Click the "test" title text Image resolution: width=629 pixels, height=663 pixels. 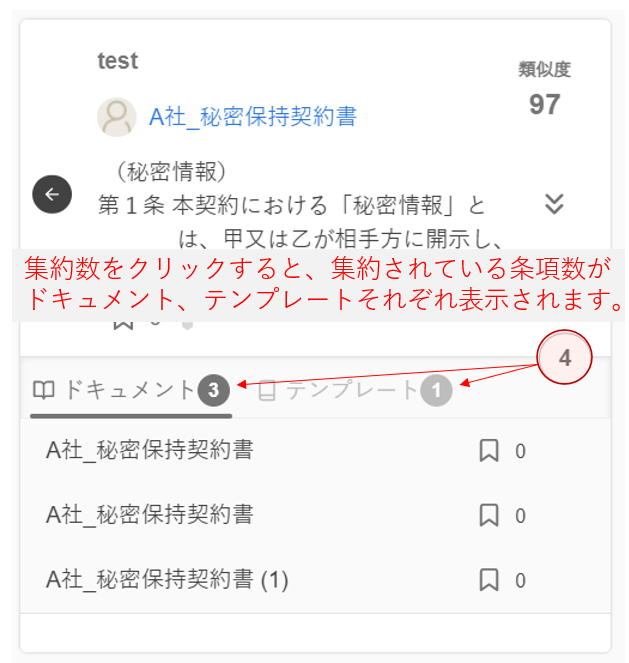coord(118,61)
